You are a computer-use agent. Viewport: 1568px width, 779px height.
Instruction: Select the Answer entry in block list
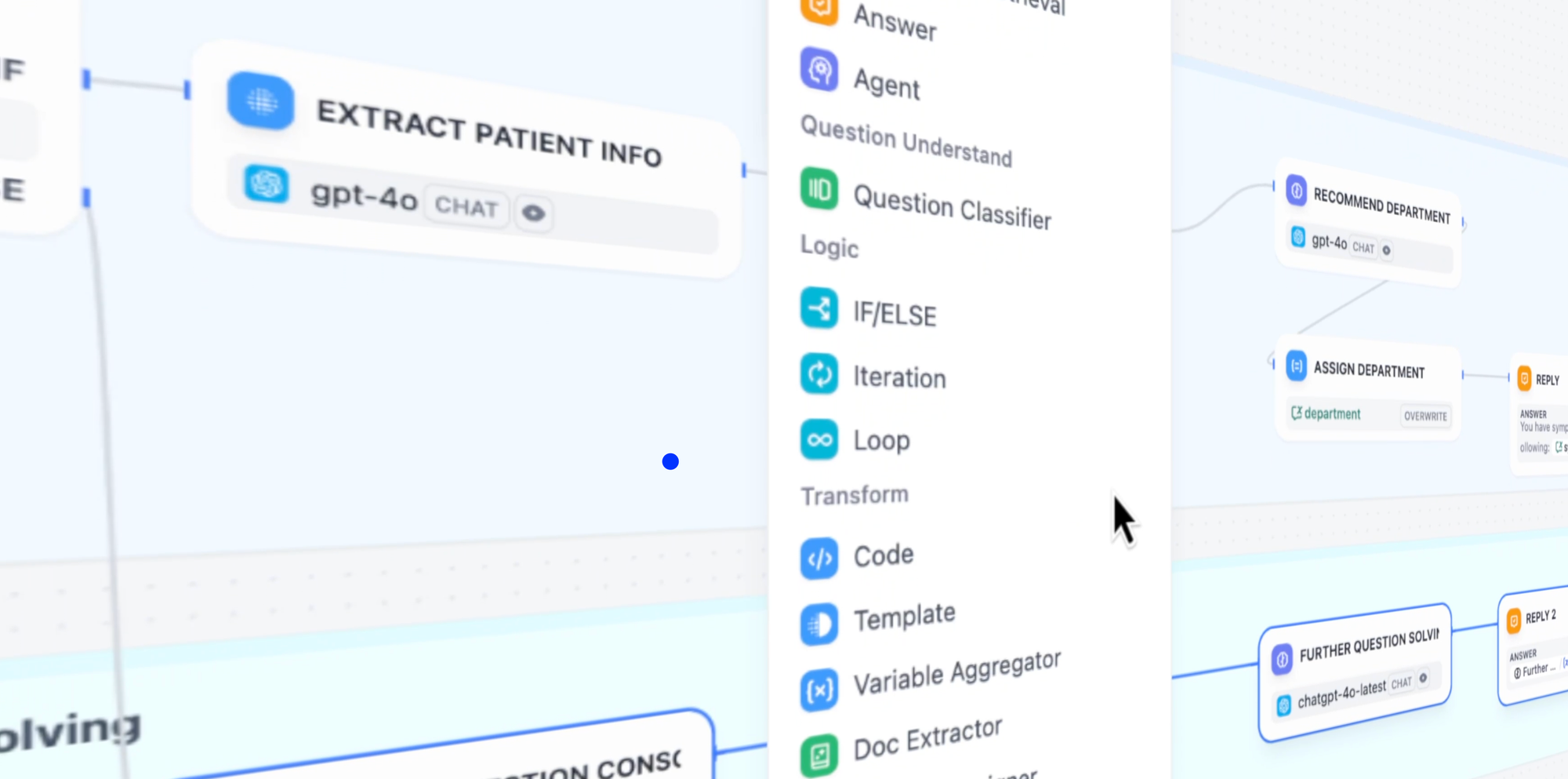[895, 24]
